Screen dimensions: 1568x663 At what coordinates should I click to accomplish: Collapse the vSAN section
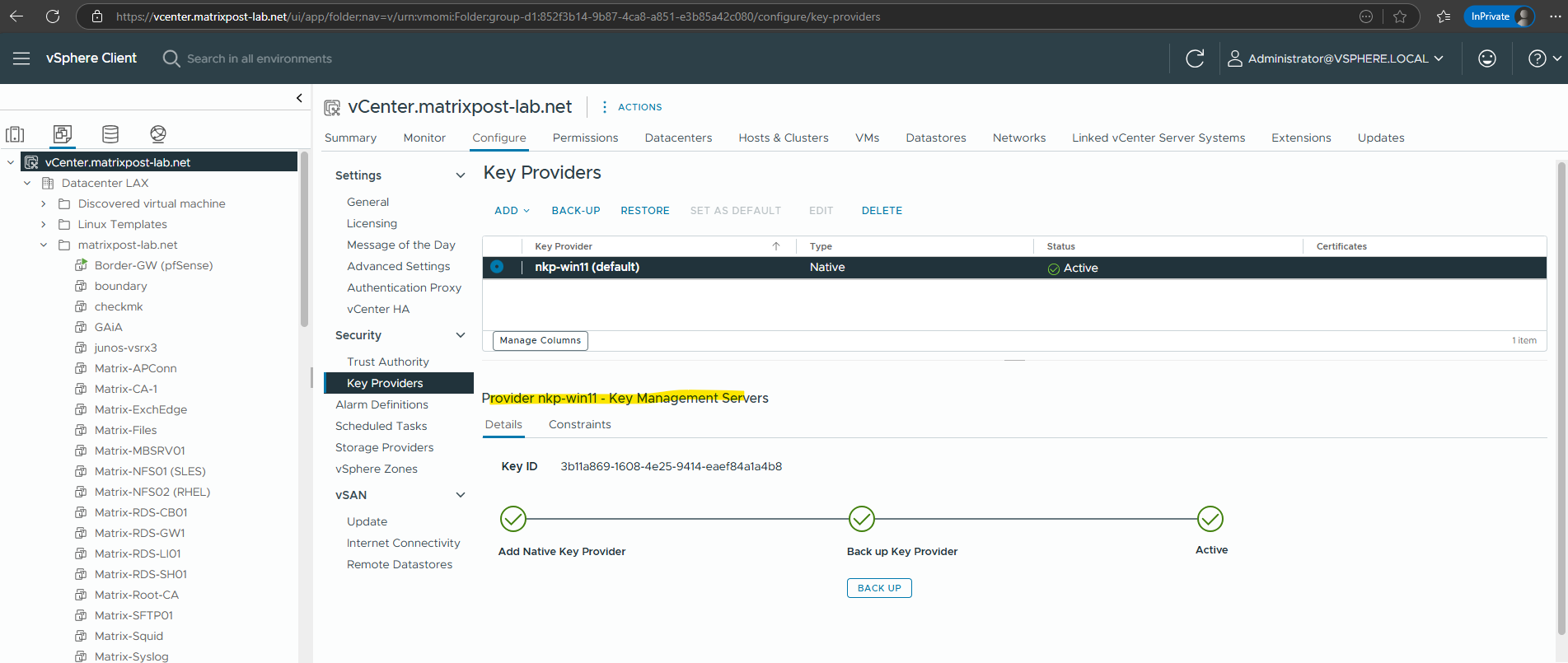tap(461, 495)
